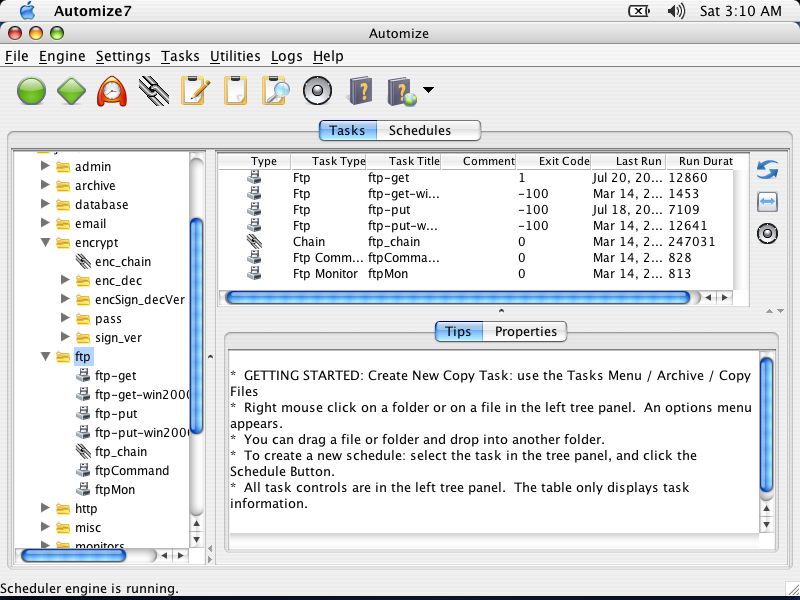
Task: Click the folder icon next to admin
Action: pos(63,167)
